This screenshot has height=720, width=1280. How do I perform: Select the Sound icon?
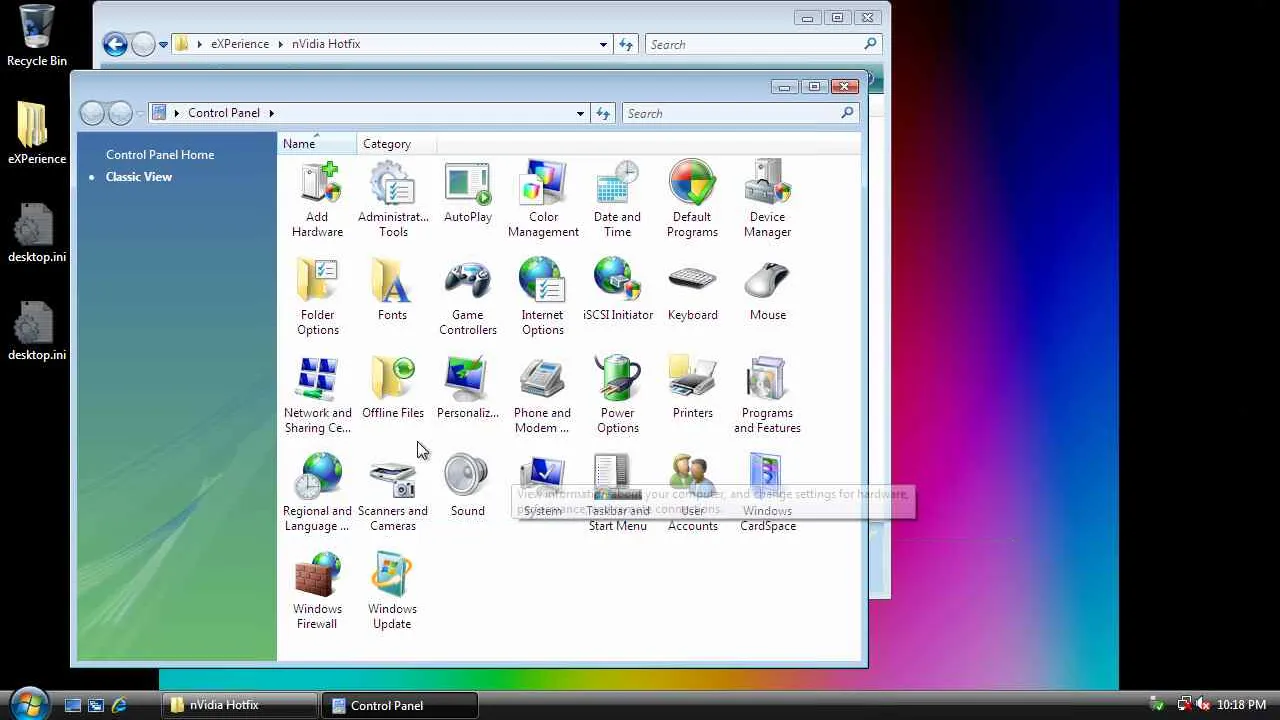pos(467,487)
